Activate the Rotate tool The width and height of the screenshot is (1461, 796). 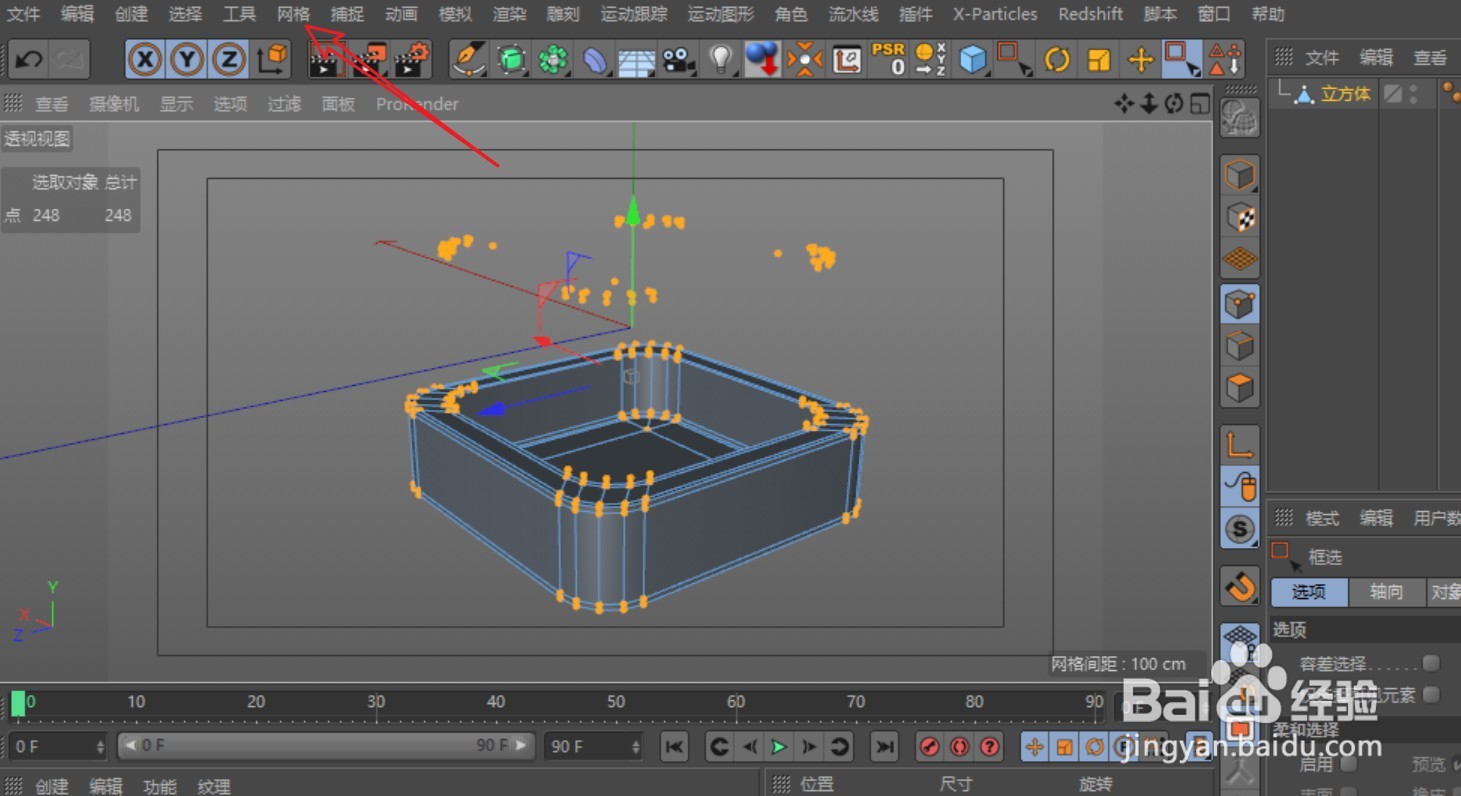[x=1057, y=59]
